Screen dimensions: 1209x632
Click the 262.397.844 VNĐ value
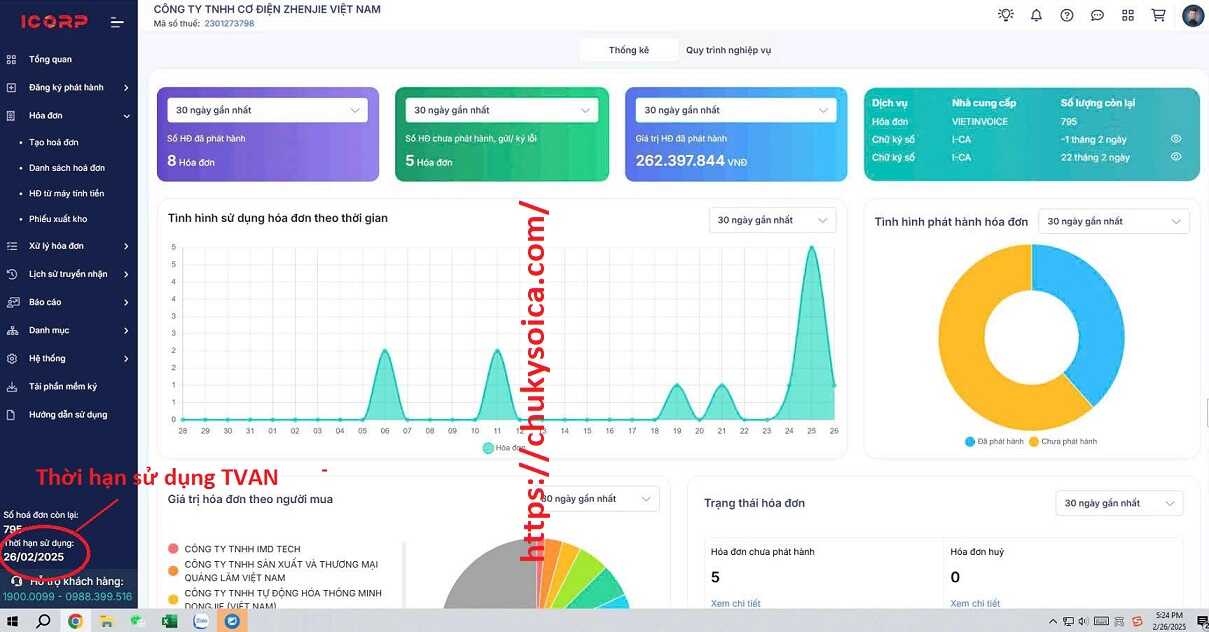pos(691,160)
